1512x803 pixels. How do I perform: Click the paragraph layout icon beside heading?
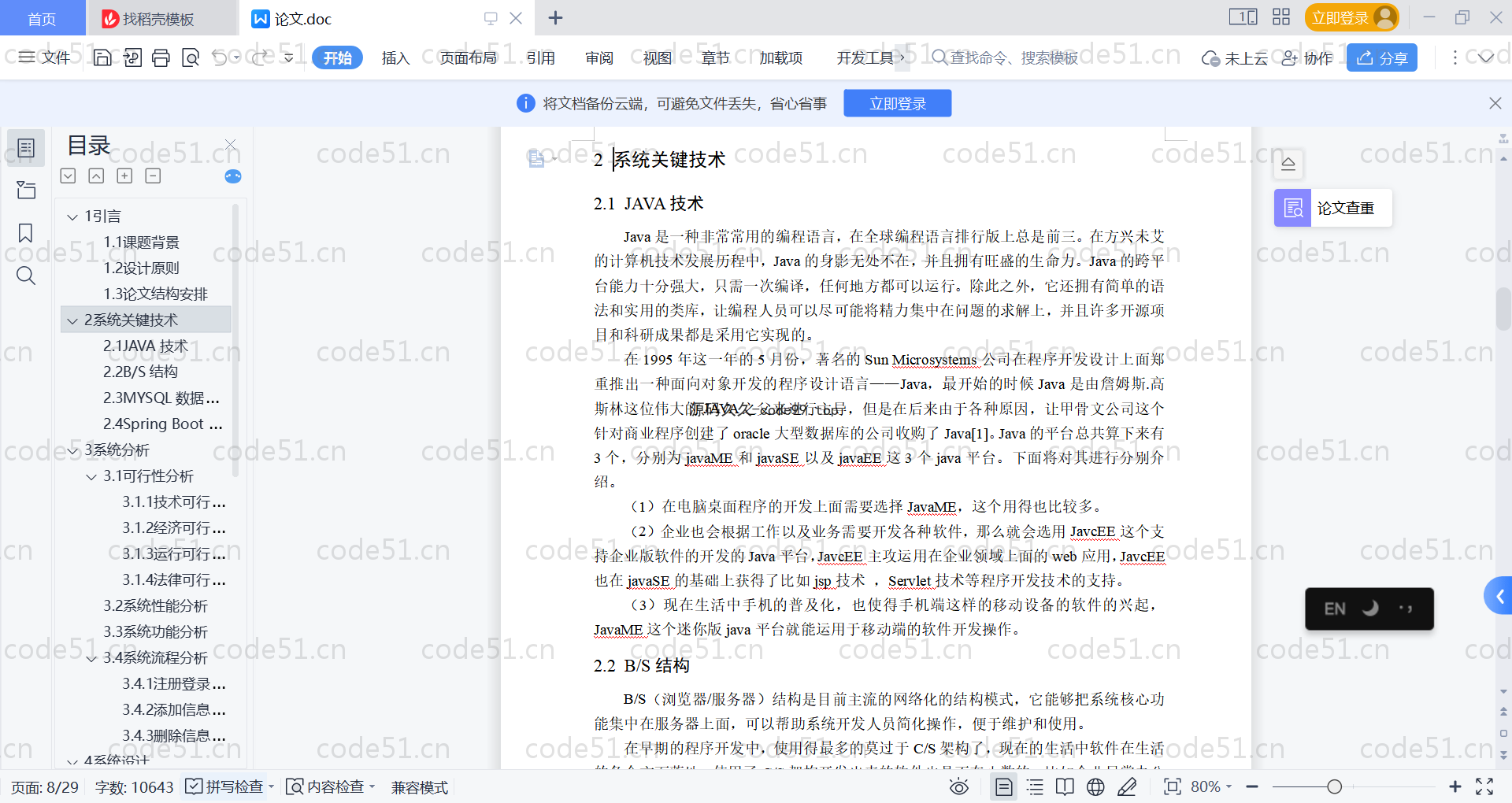tap(537, 159)
